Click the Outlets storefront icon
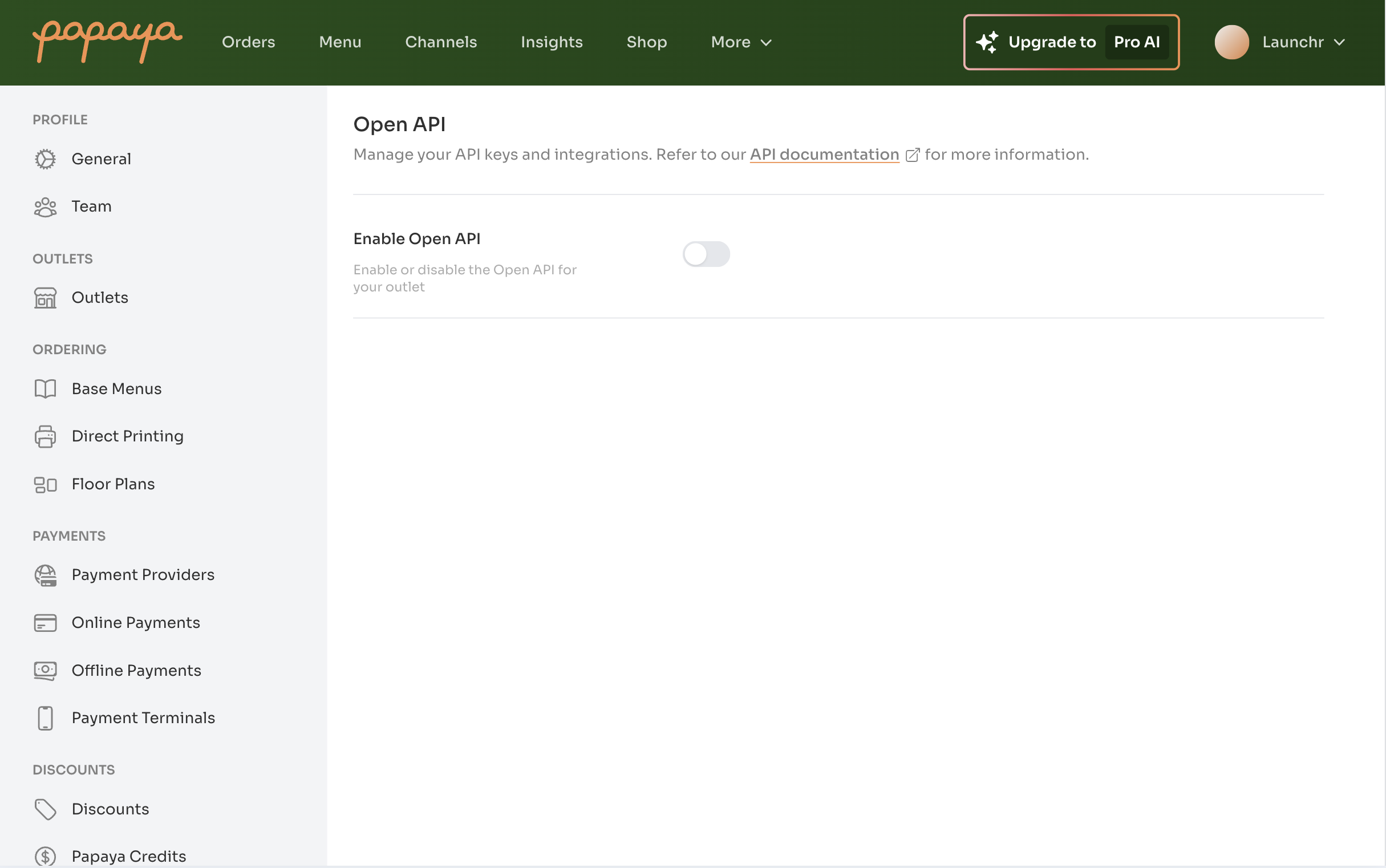Image resolution: width=1386 pixels, height=868 pixels. (45, 298)
